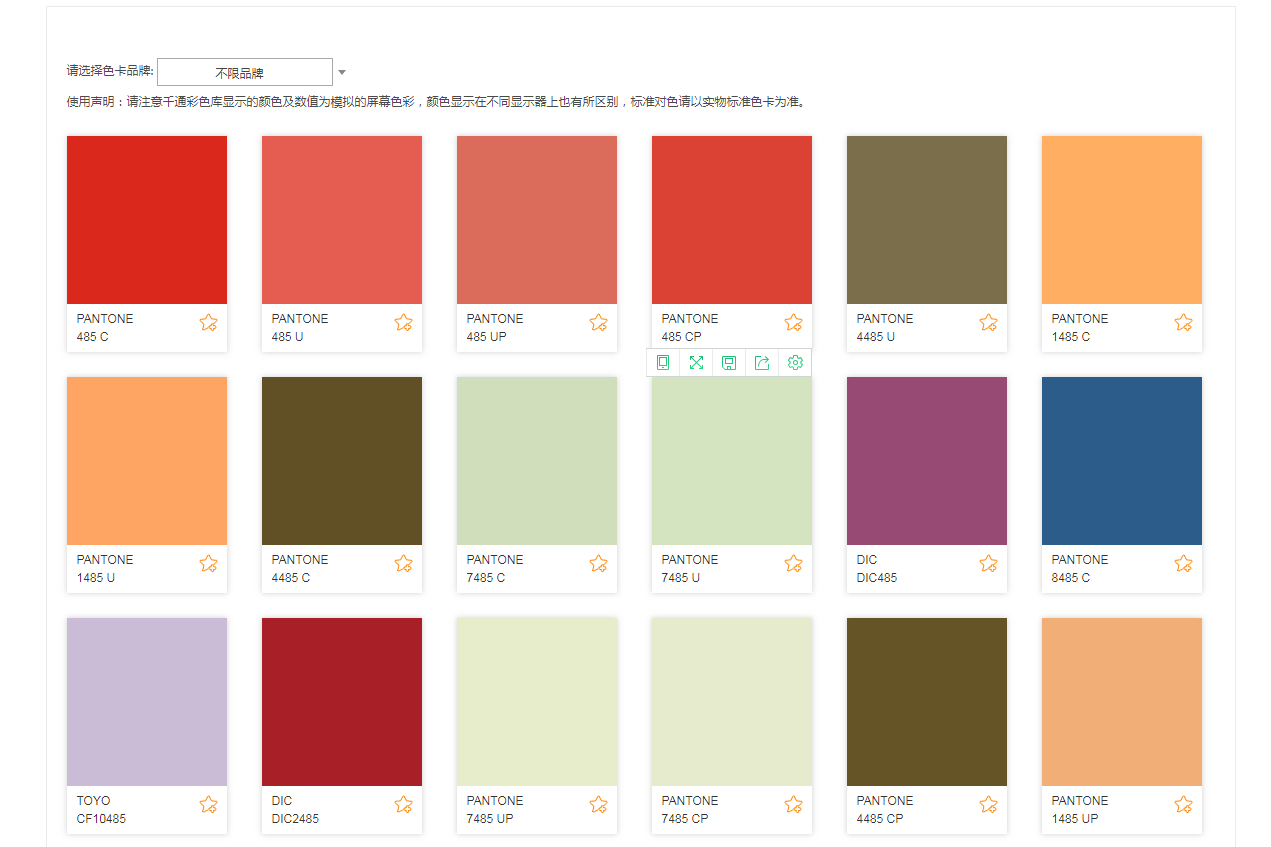Select the PANTONE 485 C red swatch
Screen dimensions: 1271x847
(147, 220)
